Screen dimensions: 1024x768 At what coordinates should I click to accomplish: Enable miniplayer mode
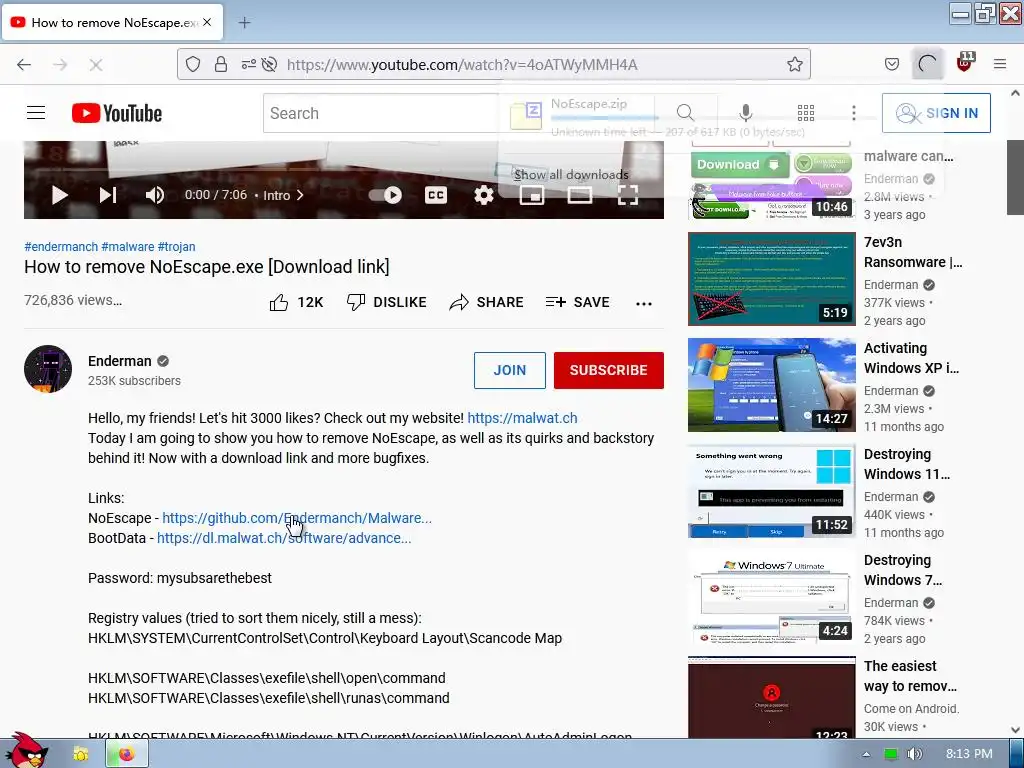pyautogui.click(x=532, y=195)
